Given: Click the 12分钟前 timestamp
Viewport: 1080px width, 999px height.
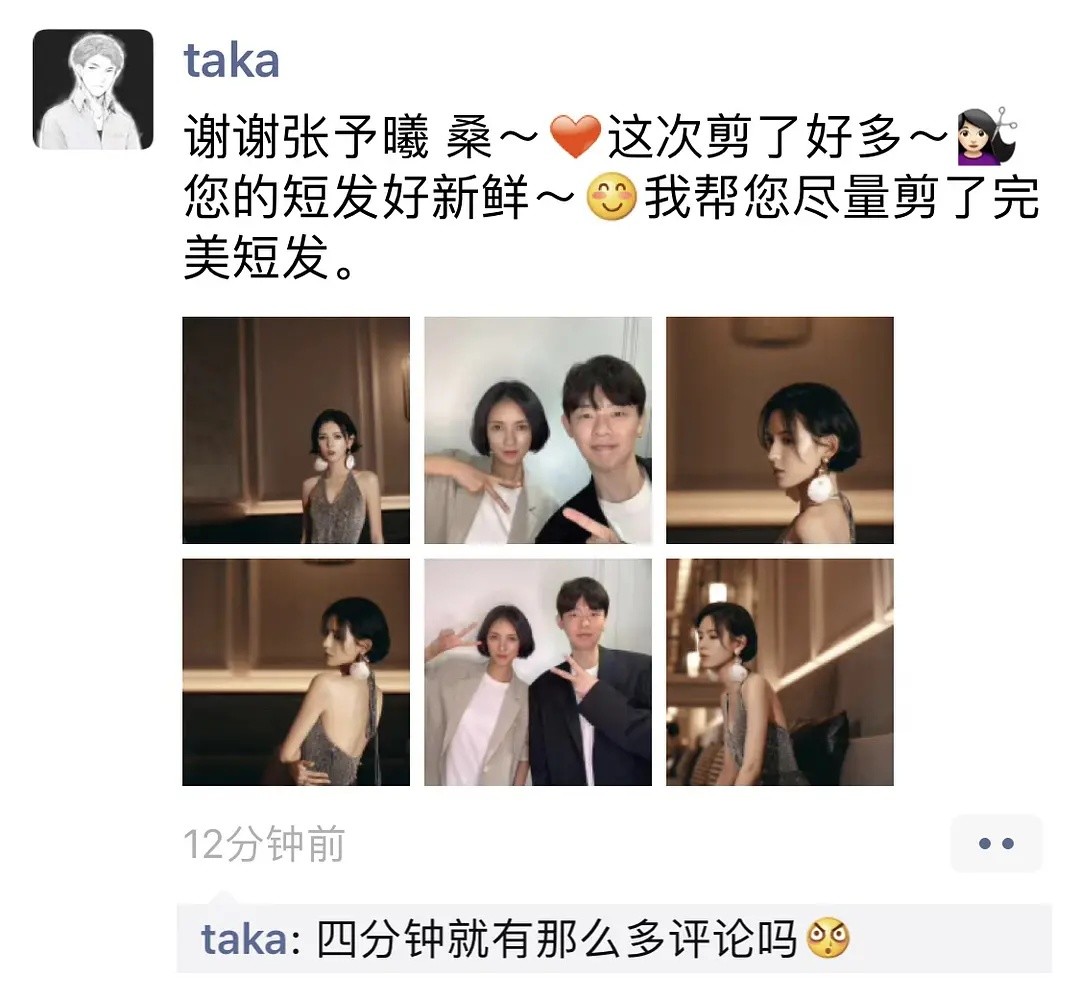Looking at the screenshot, I should click(x=264, y=844).
